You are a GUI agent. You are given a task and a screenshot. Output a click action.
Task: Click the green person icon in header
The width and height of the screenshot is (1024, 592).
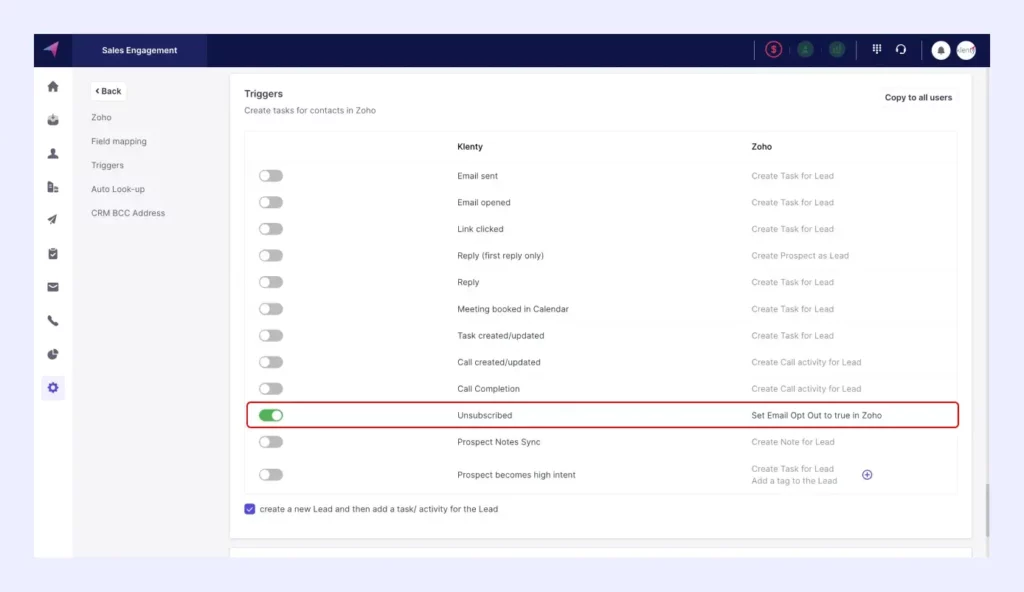pyautogui.click(x=805, y=50)
